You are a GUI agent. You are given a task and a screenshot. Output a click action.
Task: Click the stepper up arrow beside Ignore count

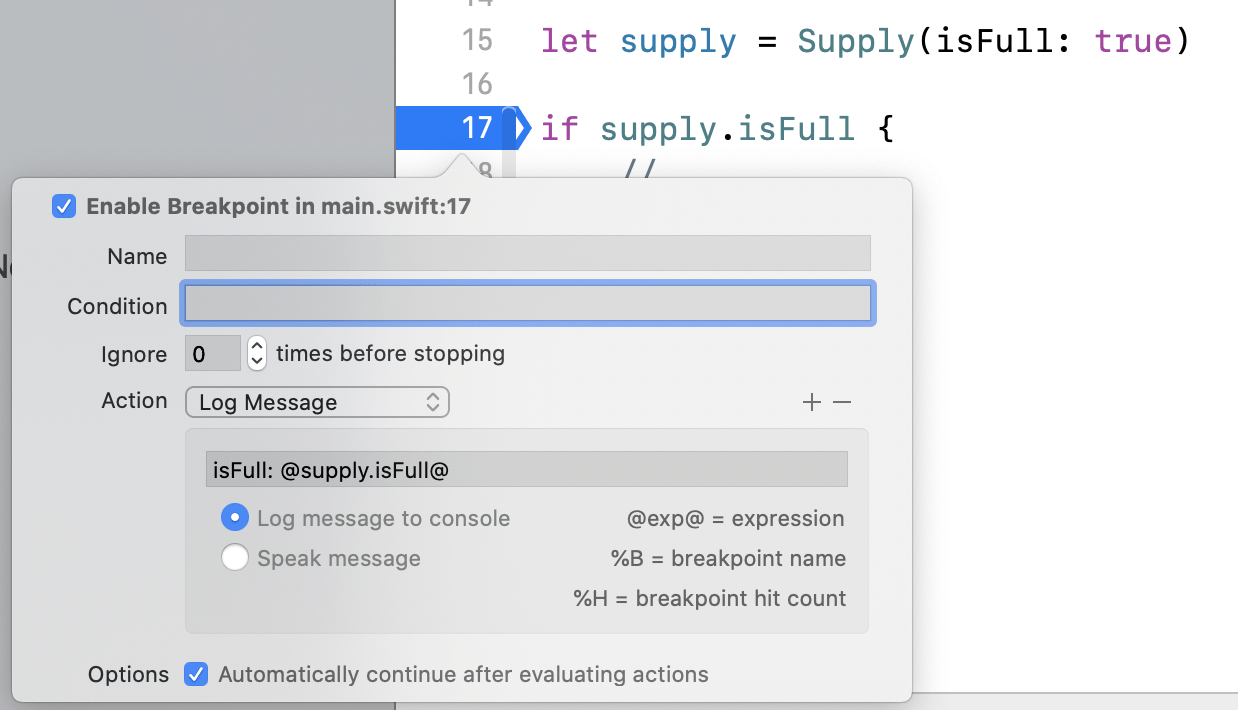257,347
